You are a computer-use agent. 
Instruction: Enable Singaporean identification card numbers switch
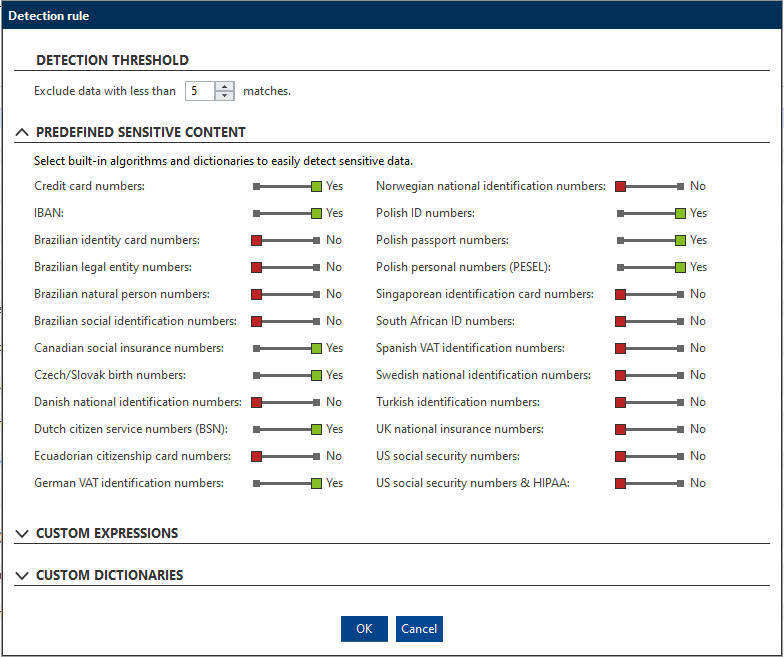[x=650, y=294]
